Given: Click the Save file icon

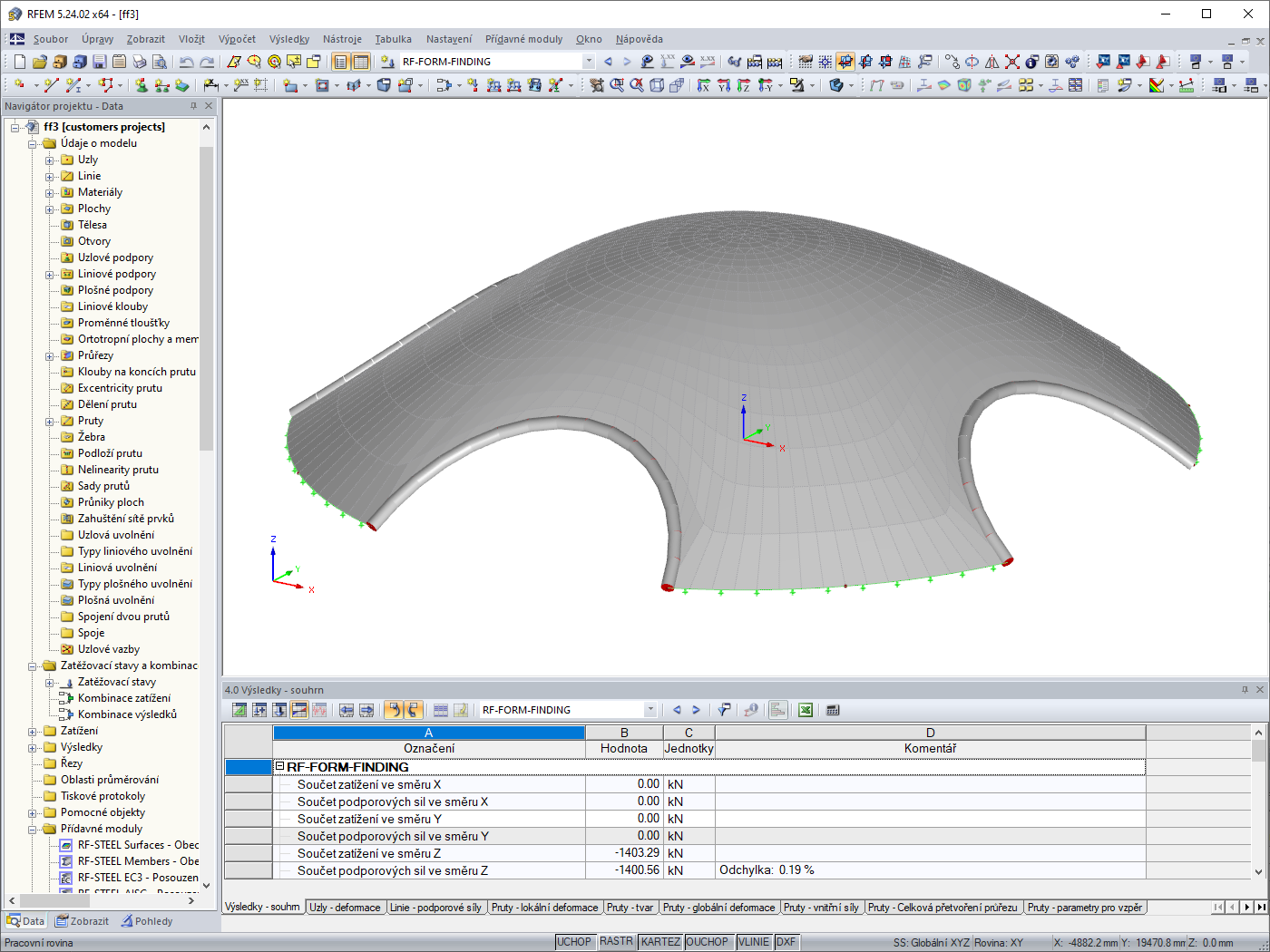Looking at the screenshot, I should tap(100, 62).
